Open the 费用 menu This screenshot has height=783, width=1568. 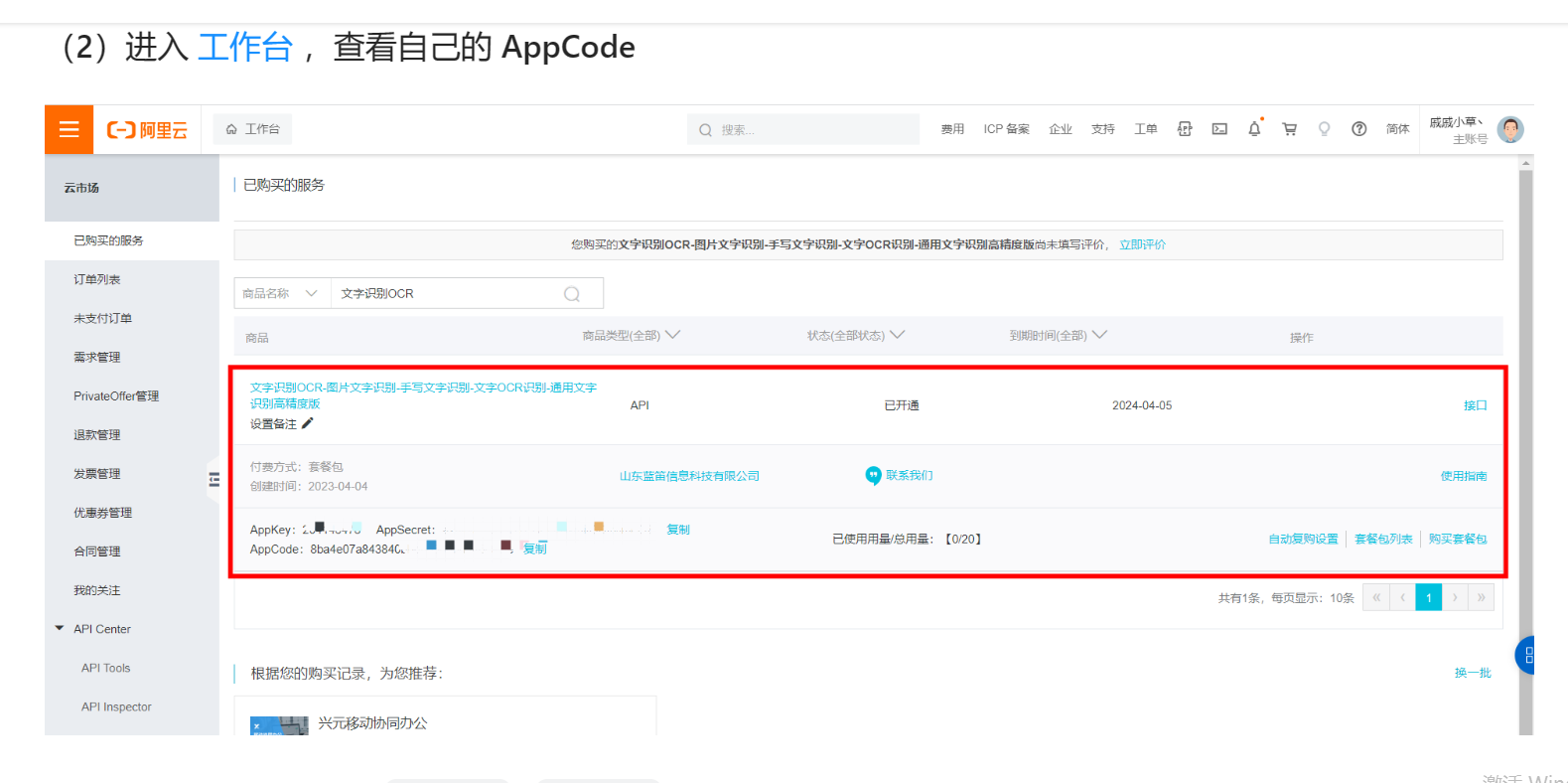[x=952, y=129]
